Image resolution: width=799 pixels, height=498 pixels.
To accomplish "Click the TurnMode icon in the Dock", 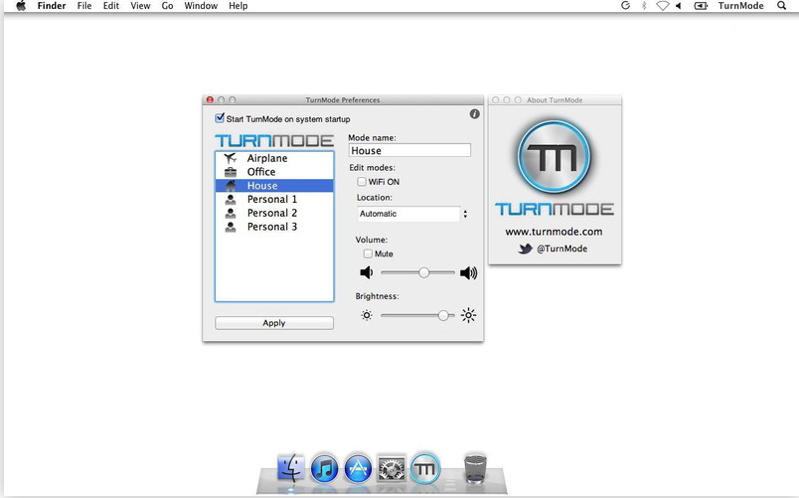I will pyautogui.click(x=425, y=467).
